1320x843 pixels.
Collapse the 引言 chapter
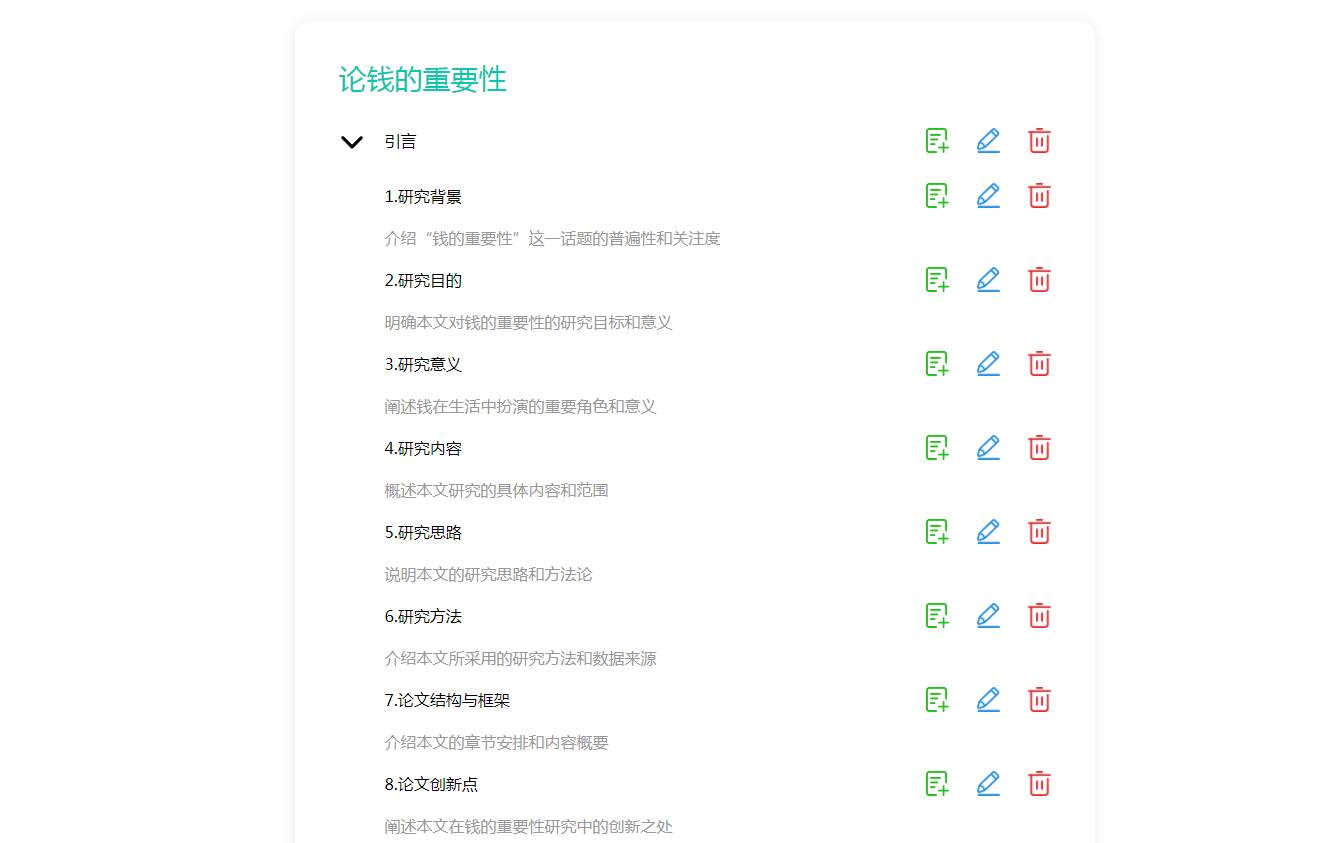[x=351, y=141]
